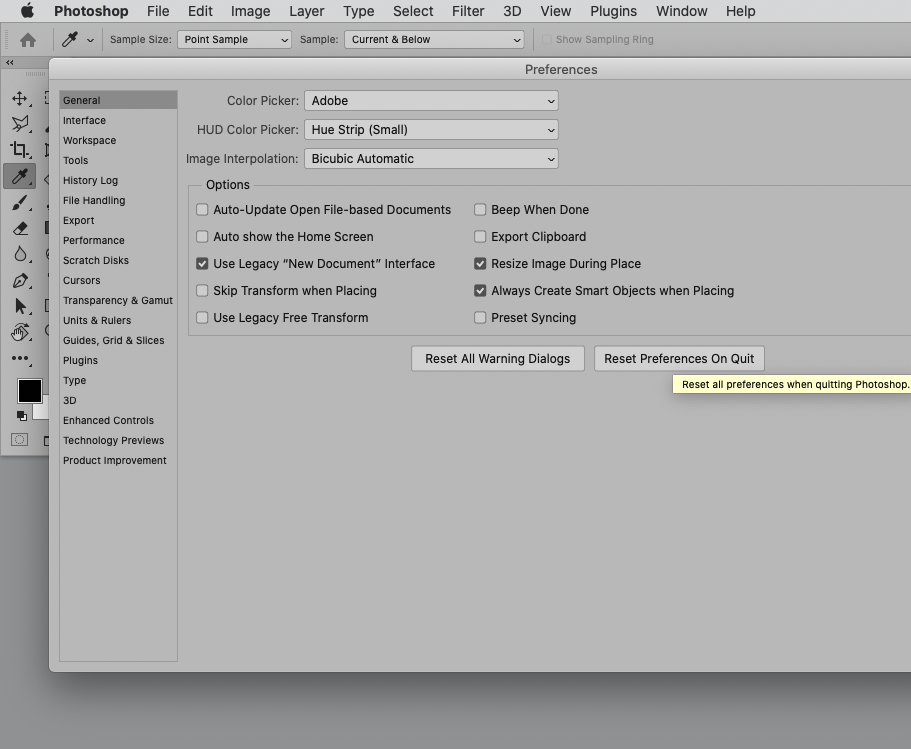Viewport: 911px width, 749px height.
Task: Check Use Legacy Free Transform
Action: 202,318
